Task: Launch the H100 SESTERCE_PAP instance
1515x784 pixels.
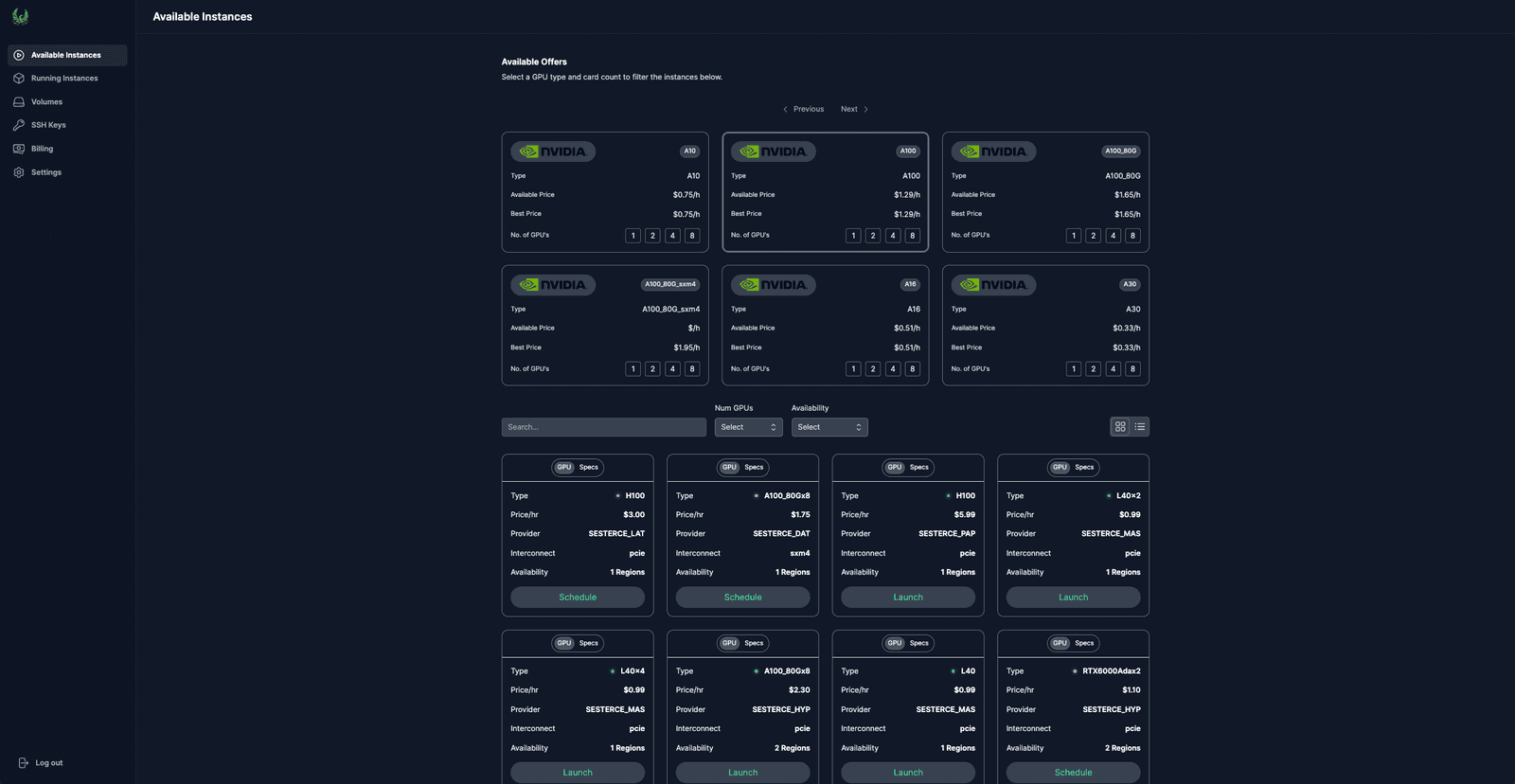Action: click(x=908, y=597)
